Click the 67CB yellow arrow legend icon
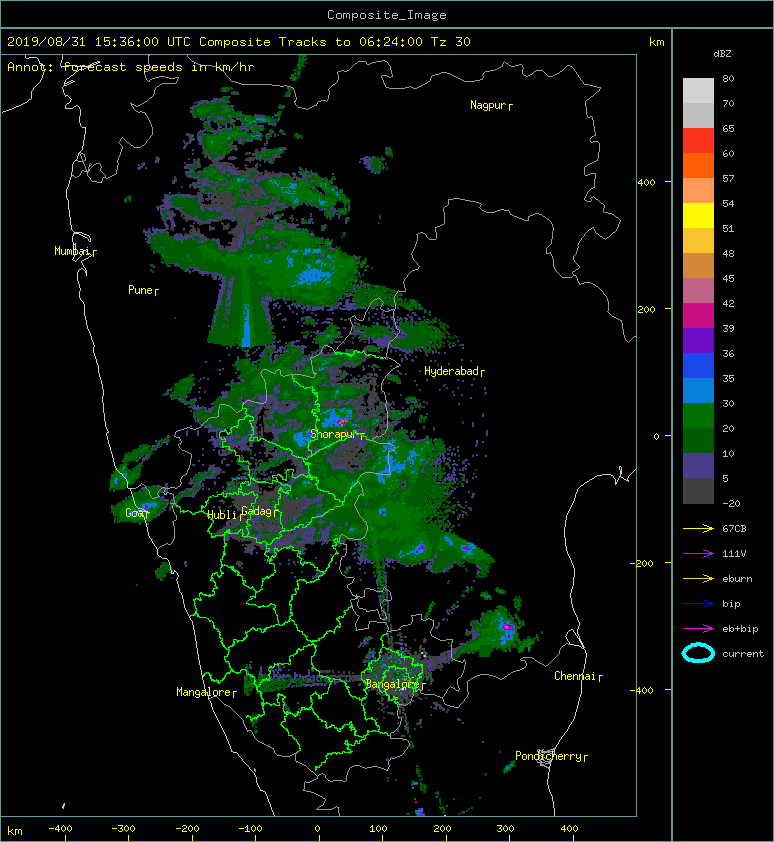 [698, 528]
